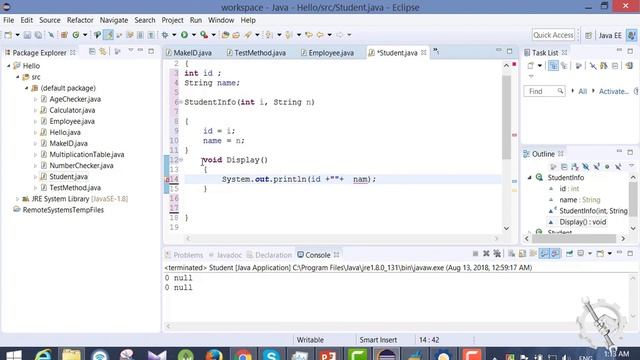The height and width of the screenshot is (360, 640).
Task: Select MultiplicationTable.java in Package Explorer
Action: click(x=87, y=155)
